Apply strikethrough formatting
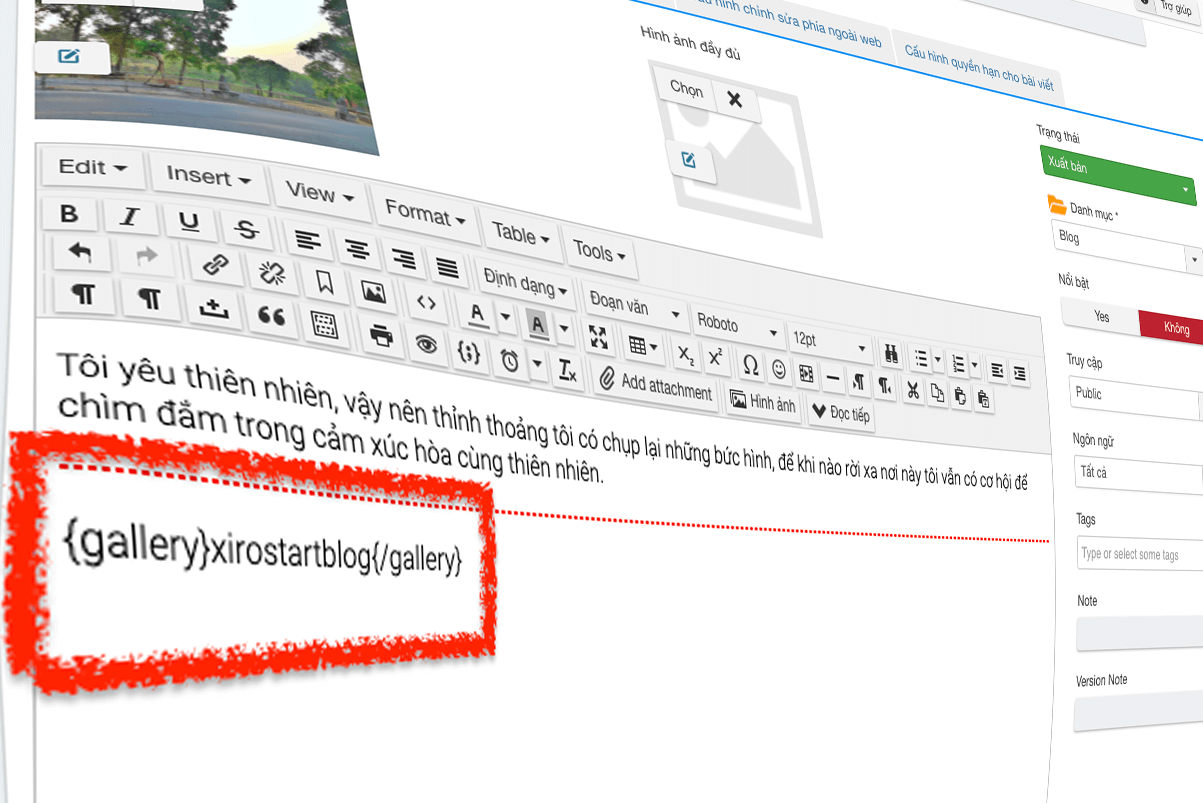This screenshot has width=1203, height=803. pos(246,229)
